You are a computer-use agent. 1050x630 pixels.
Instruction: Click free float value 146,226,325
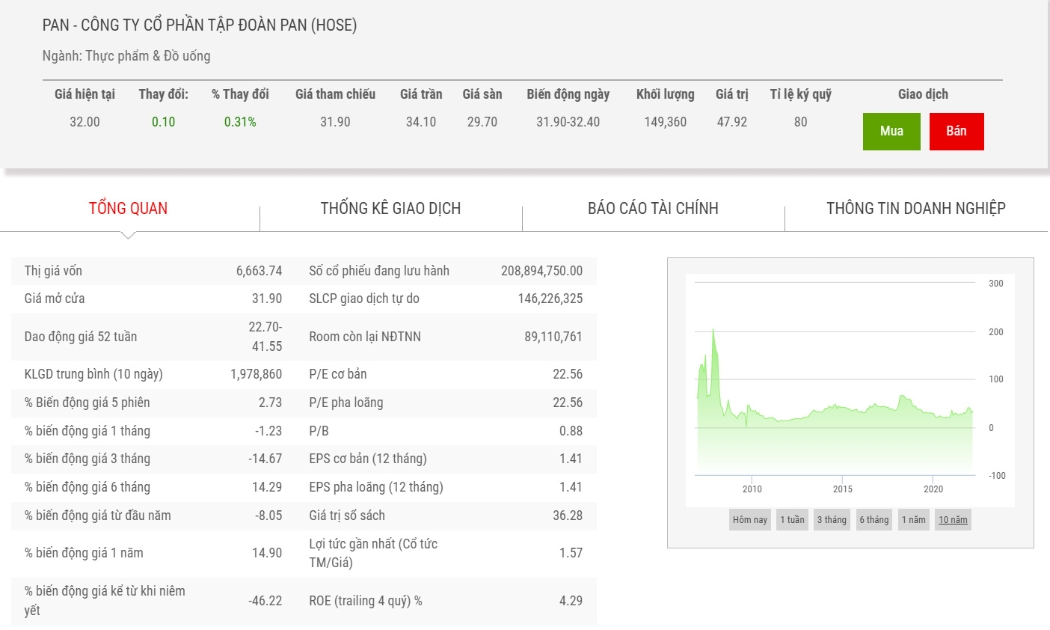coord(550,299)
